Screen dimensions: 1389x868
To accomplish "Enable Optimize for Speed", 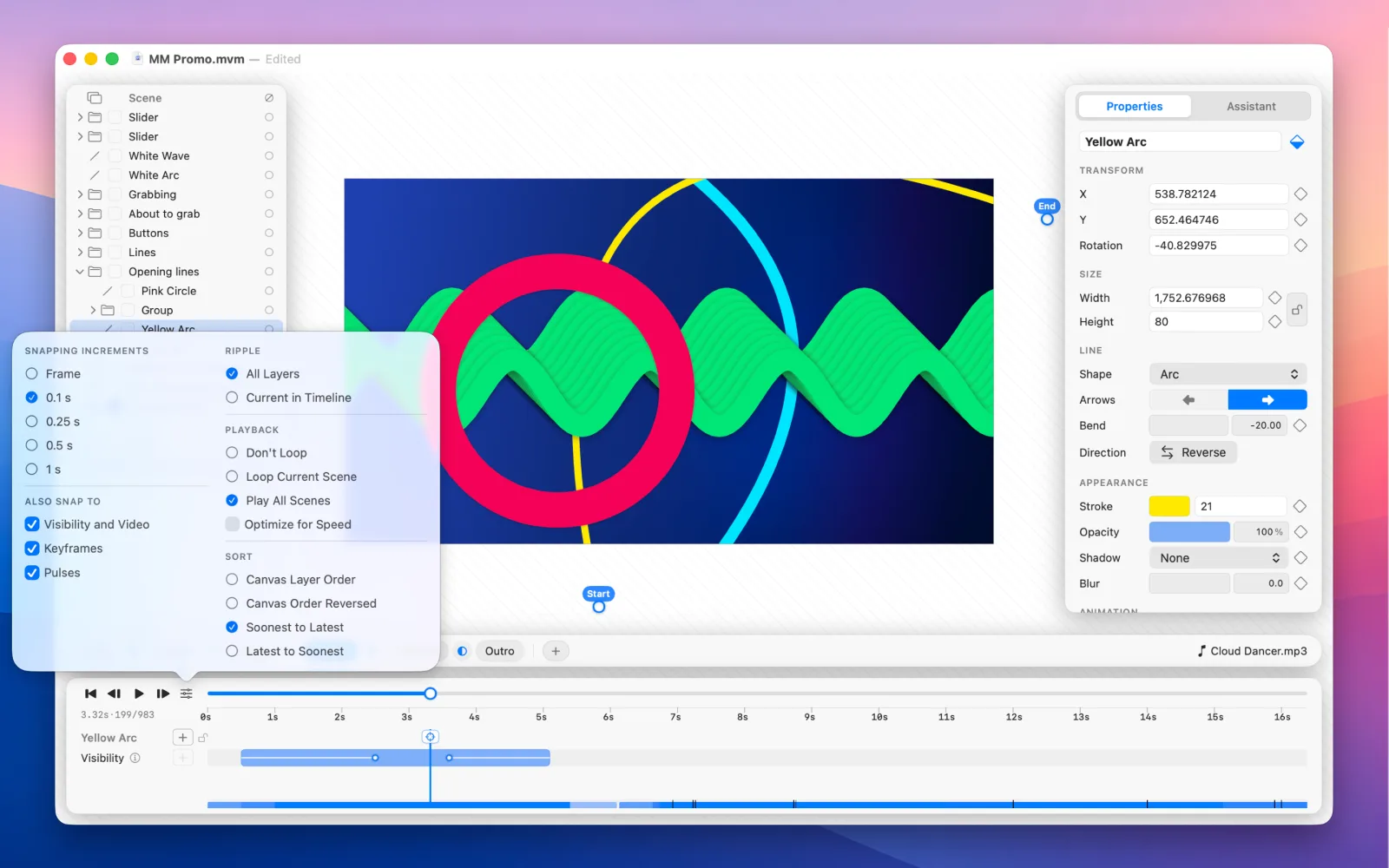I will point(232,524).
